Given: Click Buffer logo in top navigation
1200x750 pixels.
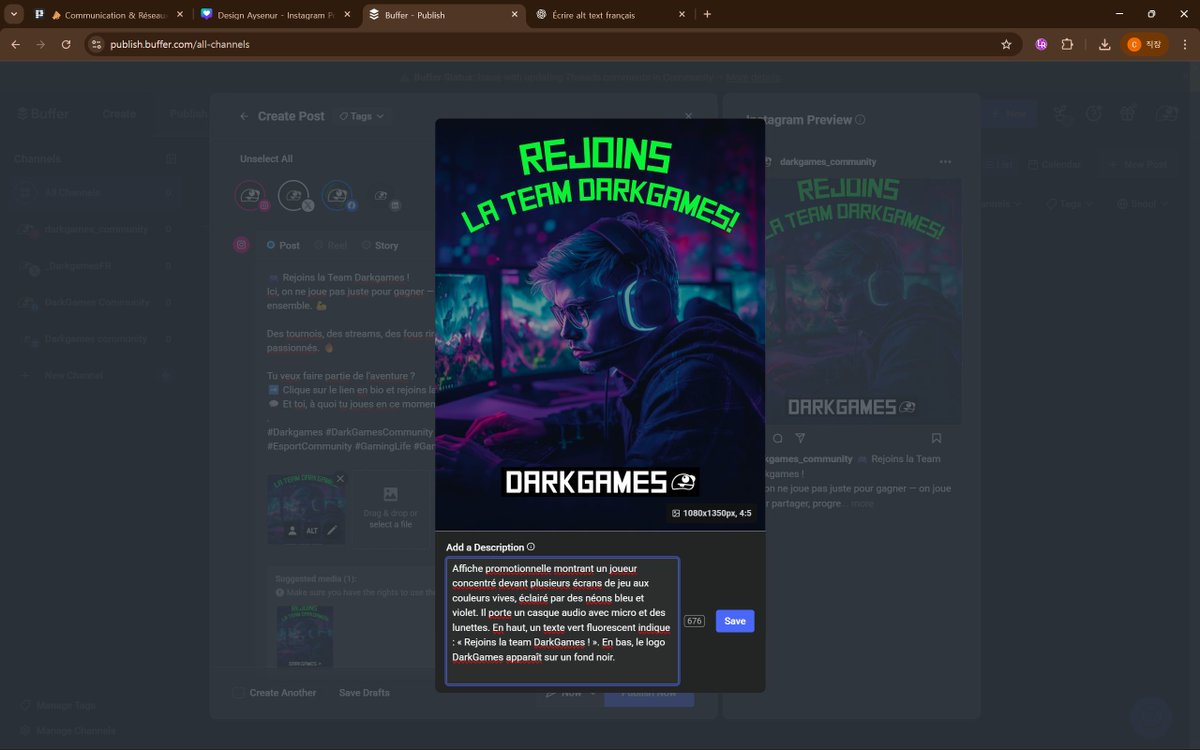Looking at the screenshot, I should pyautogui.click(x=43, y=114).
